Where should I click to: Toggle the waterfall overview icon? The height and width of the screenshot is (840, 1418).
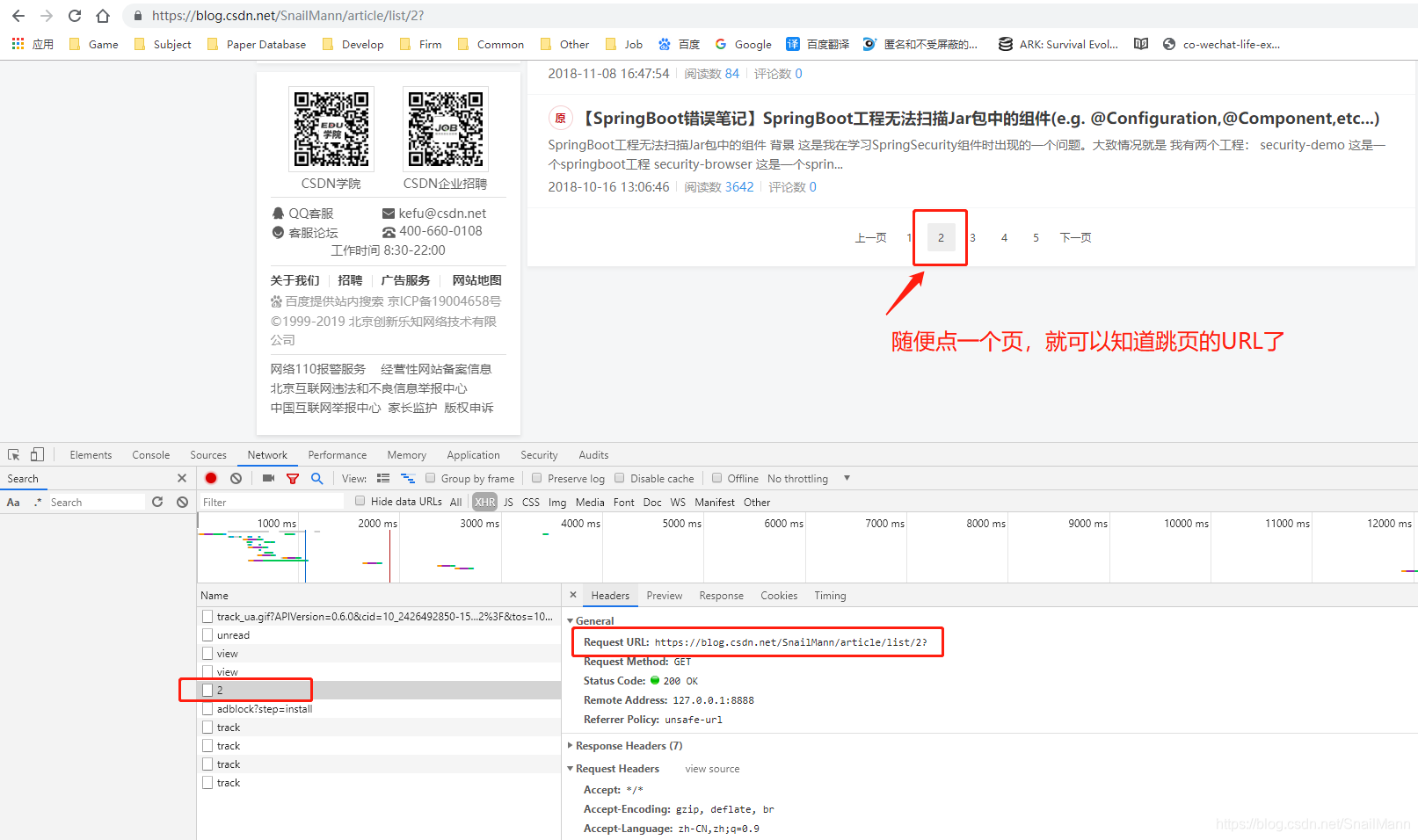(408, 478)
